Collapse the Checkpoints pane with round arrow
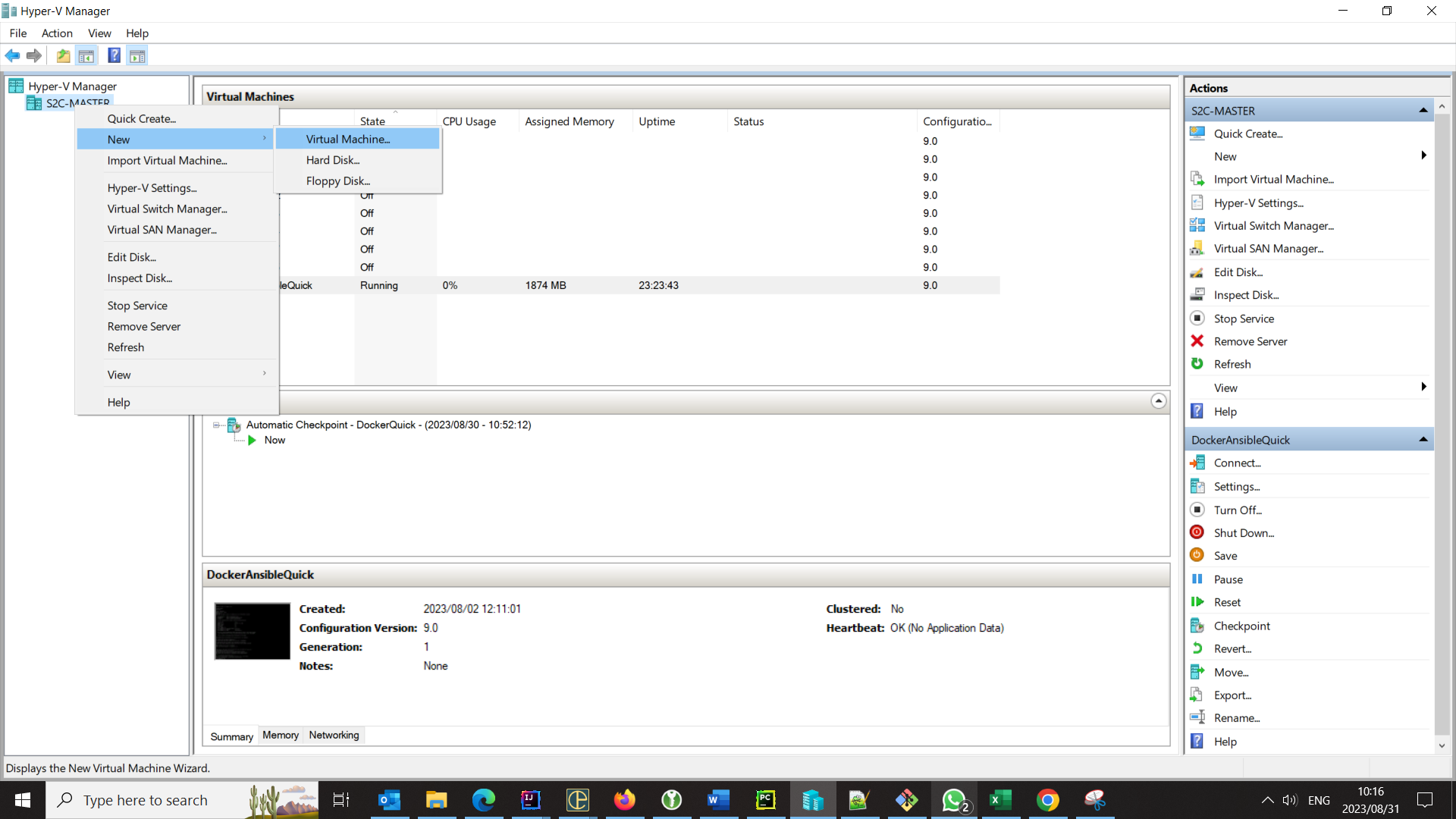This screenshot has width=1456, height=819. [x=1158, y=401]
